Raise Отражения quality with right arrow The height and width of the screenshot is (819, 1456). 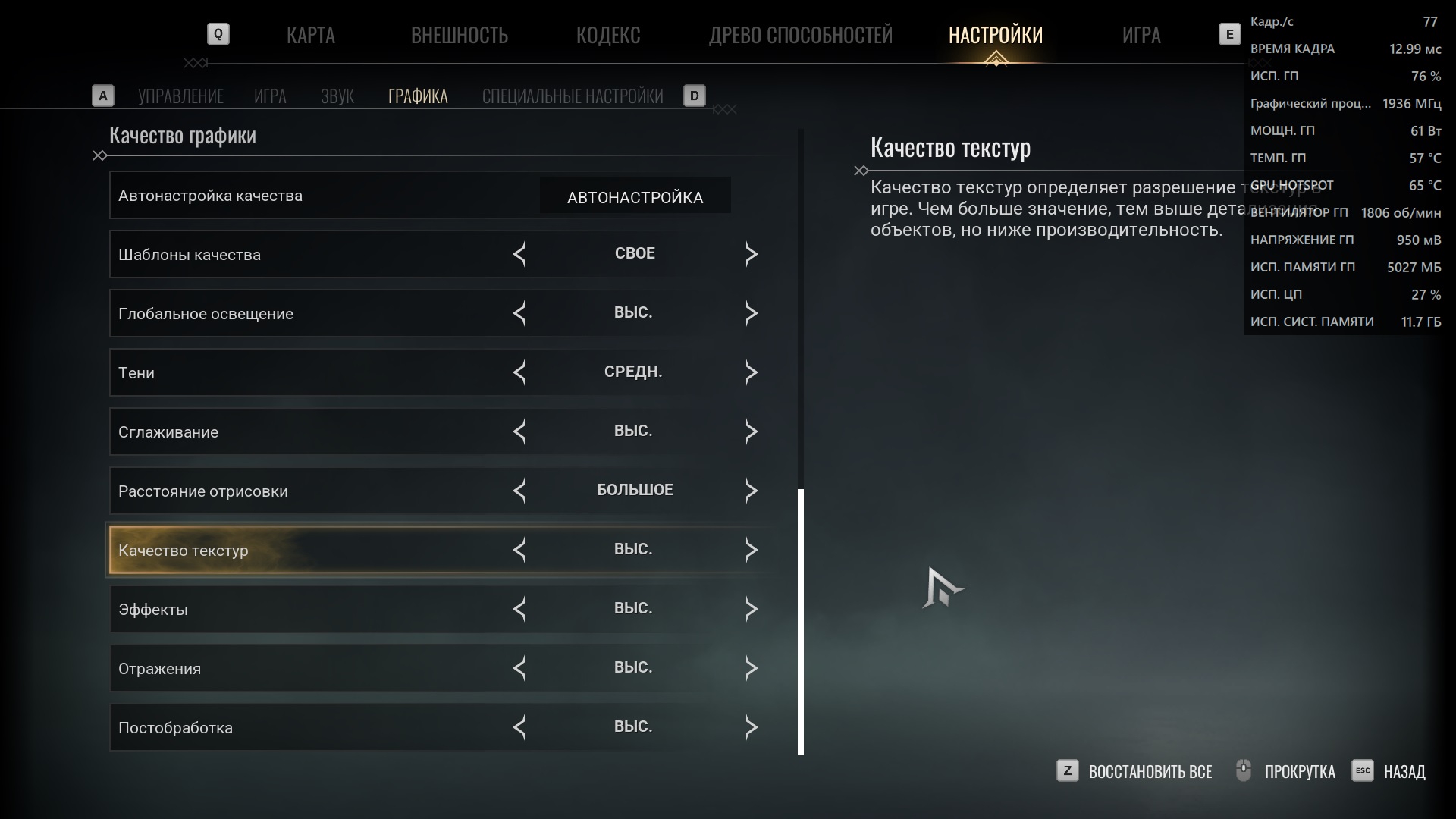pyautogui.click(x=751, y=668)
